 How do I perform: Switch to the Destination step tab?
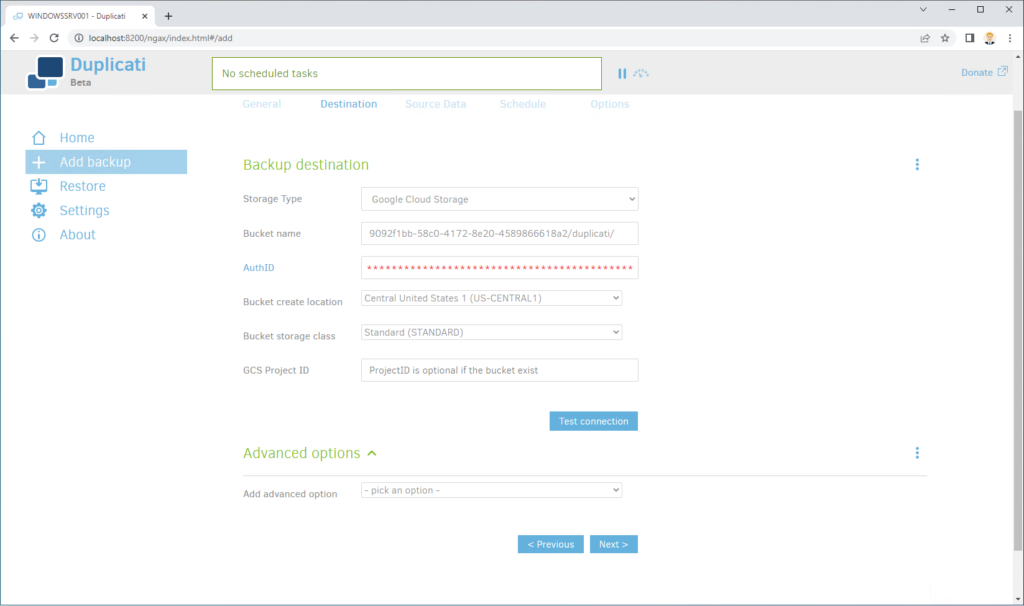(x=349, y=104)
